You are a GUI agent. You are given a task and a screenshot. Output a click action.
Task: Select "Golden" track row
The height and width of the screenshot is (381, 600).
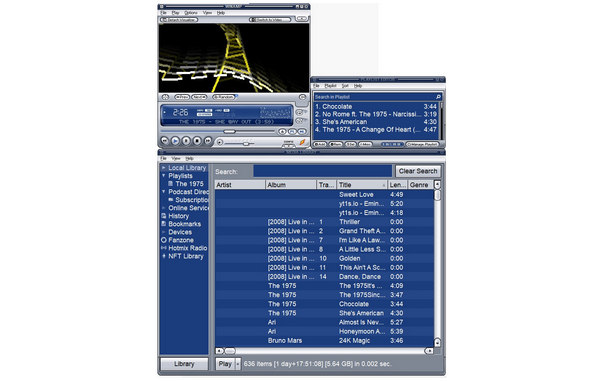(x=324, y=259)
